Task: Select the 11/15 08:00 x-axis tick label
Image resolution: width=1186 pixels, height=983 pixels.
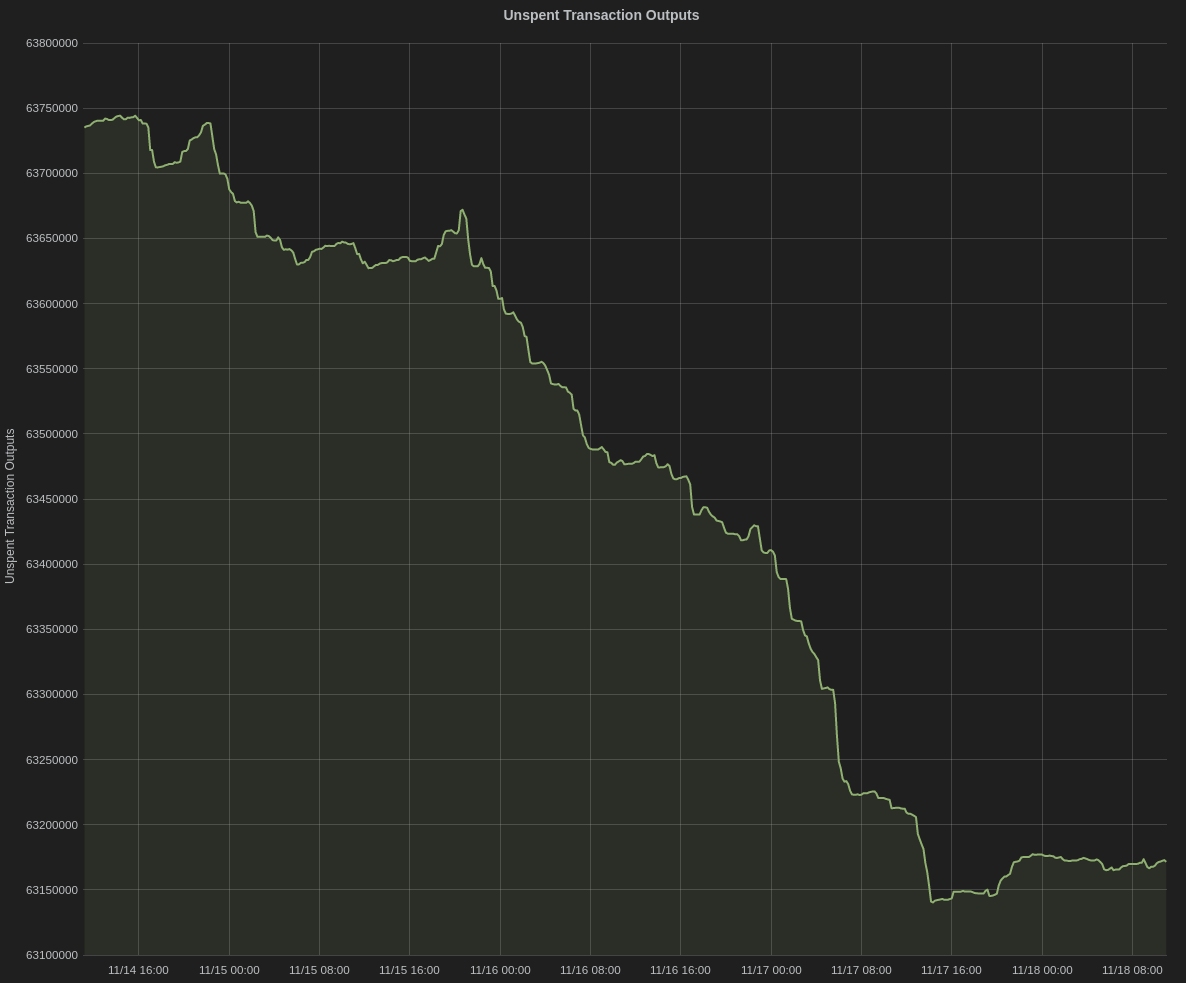Action: 319,970
